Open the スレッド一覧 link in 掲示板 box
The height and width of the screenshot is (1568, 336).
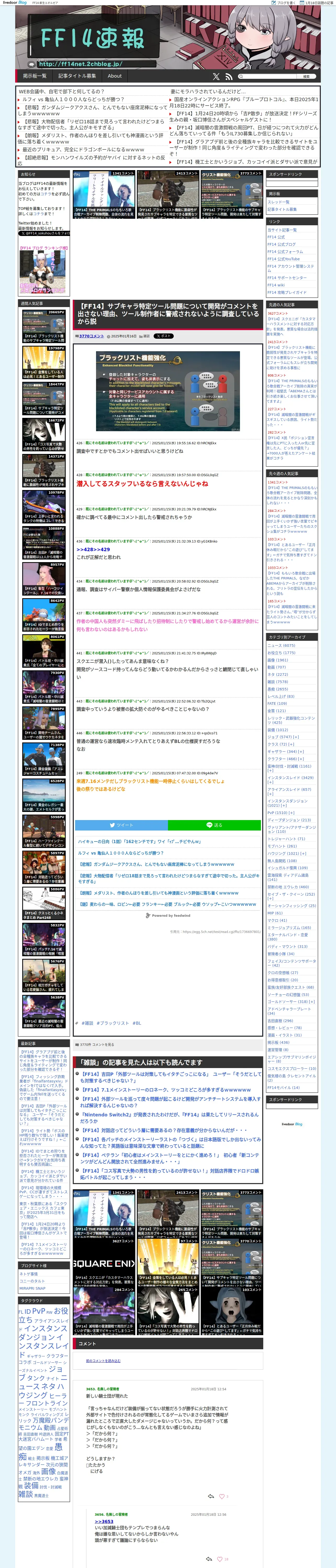278,202
